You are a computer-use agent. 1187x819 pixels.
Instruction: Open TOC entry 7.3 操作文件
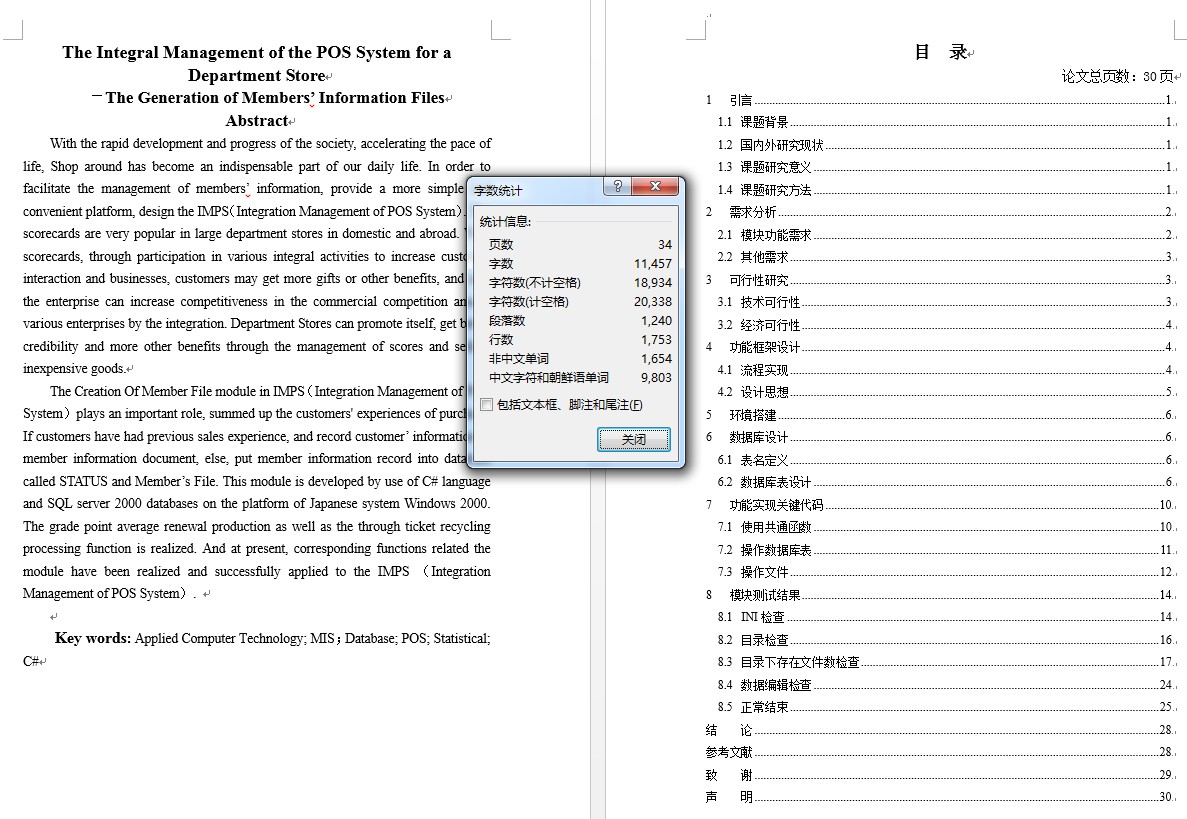click(x=945, y=572)
